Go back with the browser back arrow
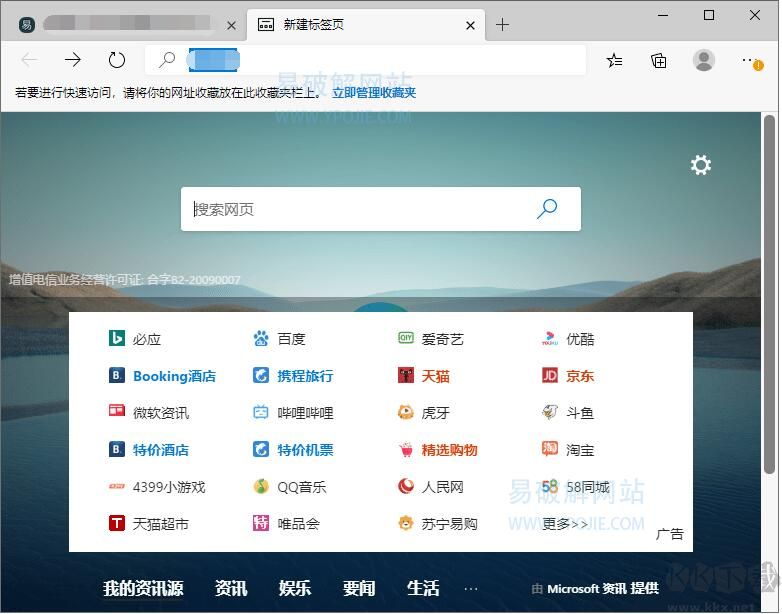This screenshot has width=782, height=614. point(29,60)
